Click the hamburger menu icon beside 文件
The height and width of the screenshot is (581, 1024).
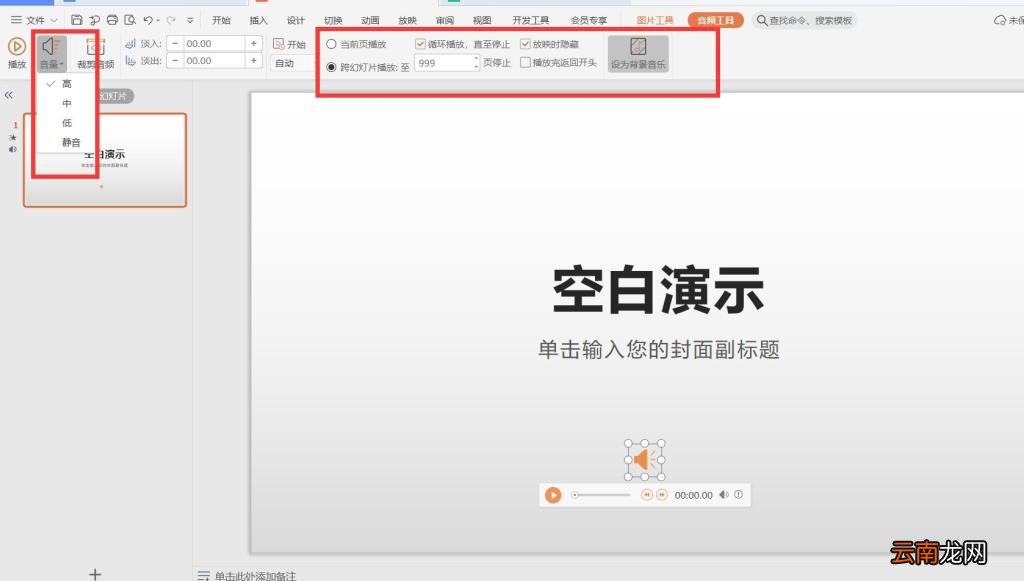coord(16,20)
